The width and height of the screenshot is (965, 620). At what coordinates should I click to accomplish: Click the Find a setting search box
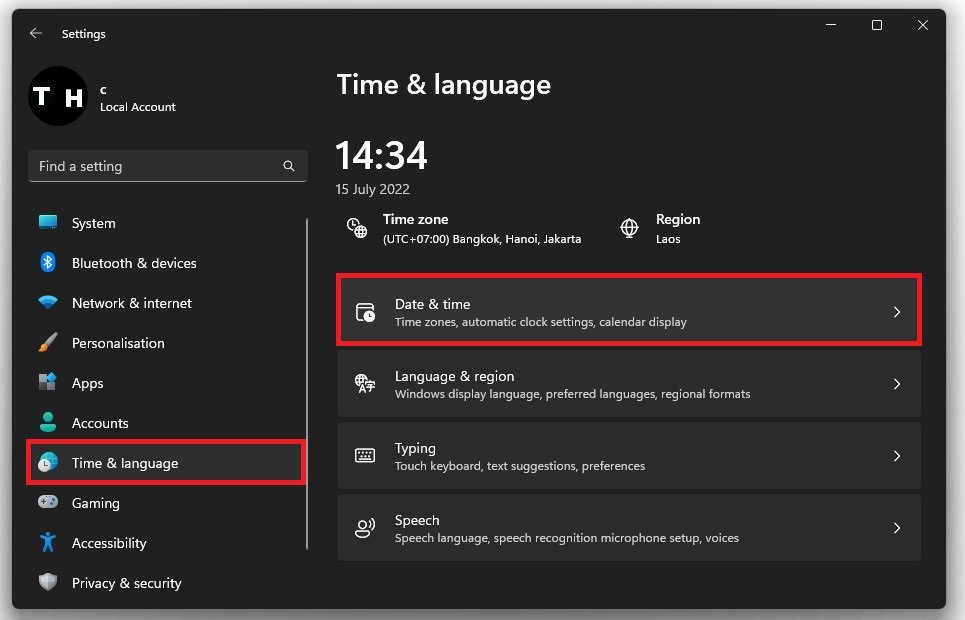click(167, 166)
